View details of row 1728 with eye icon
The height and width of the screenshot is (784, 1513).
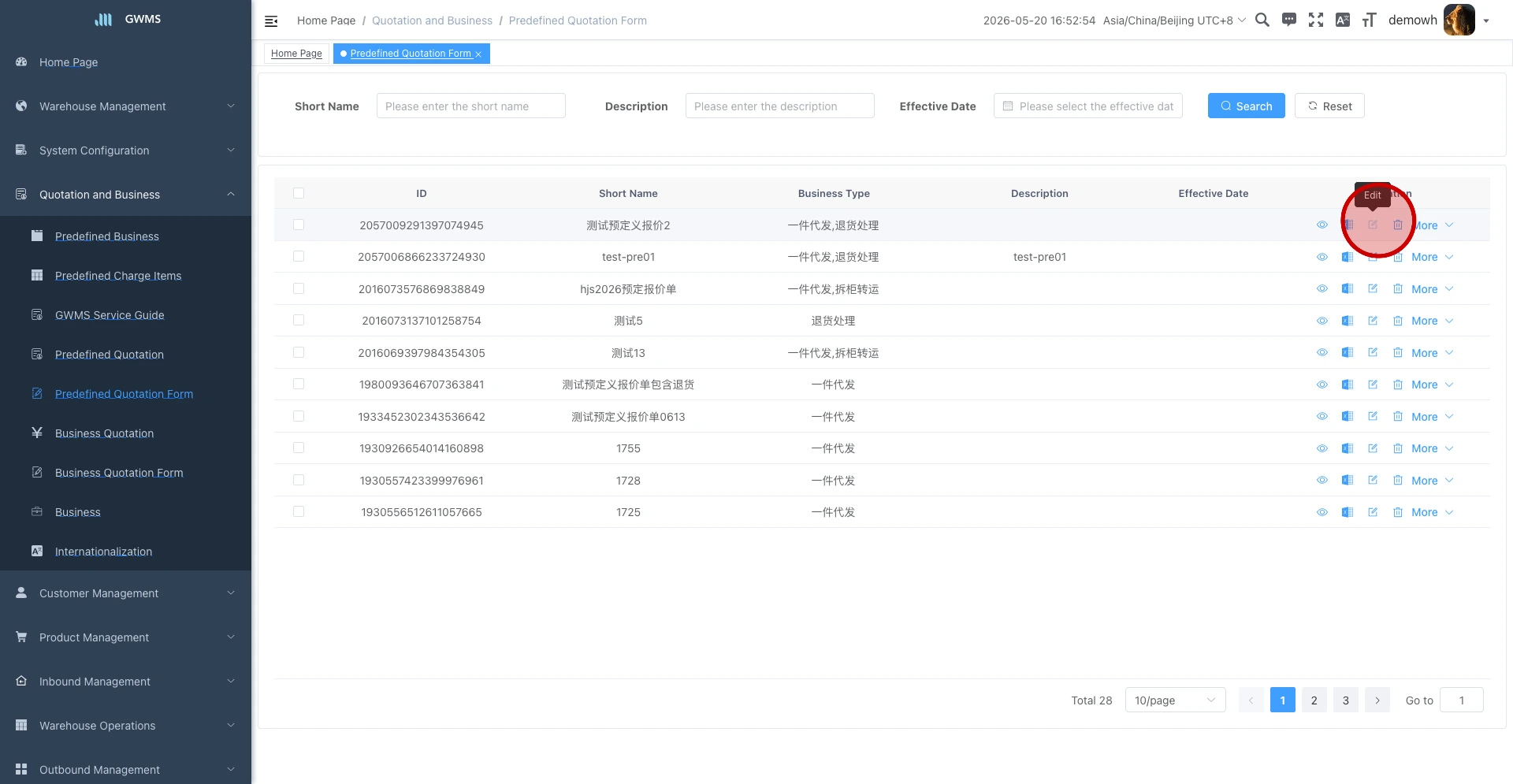pyautogui.click(x=1322, y=481)
